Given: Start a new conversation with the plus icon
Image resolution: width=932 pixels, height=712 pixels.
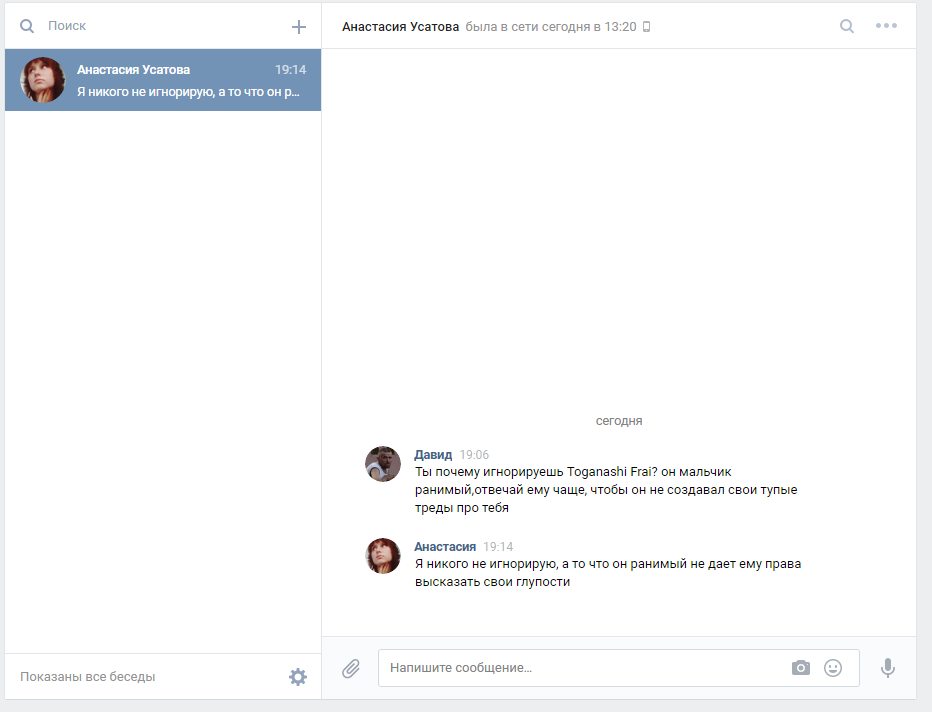Looking at the screenshot, I should 298,27.
